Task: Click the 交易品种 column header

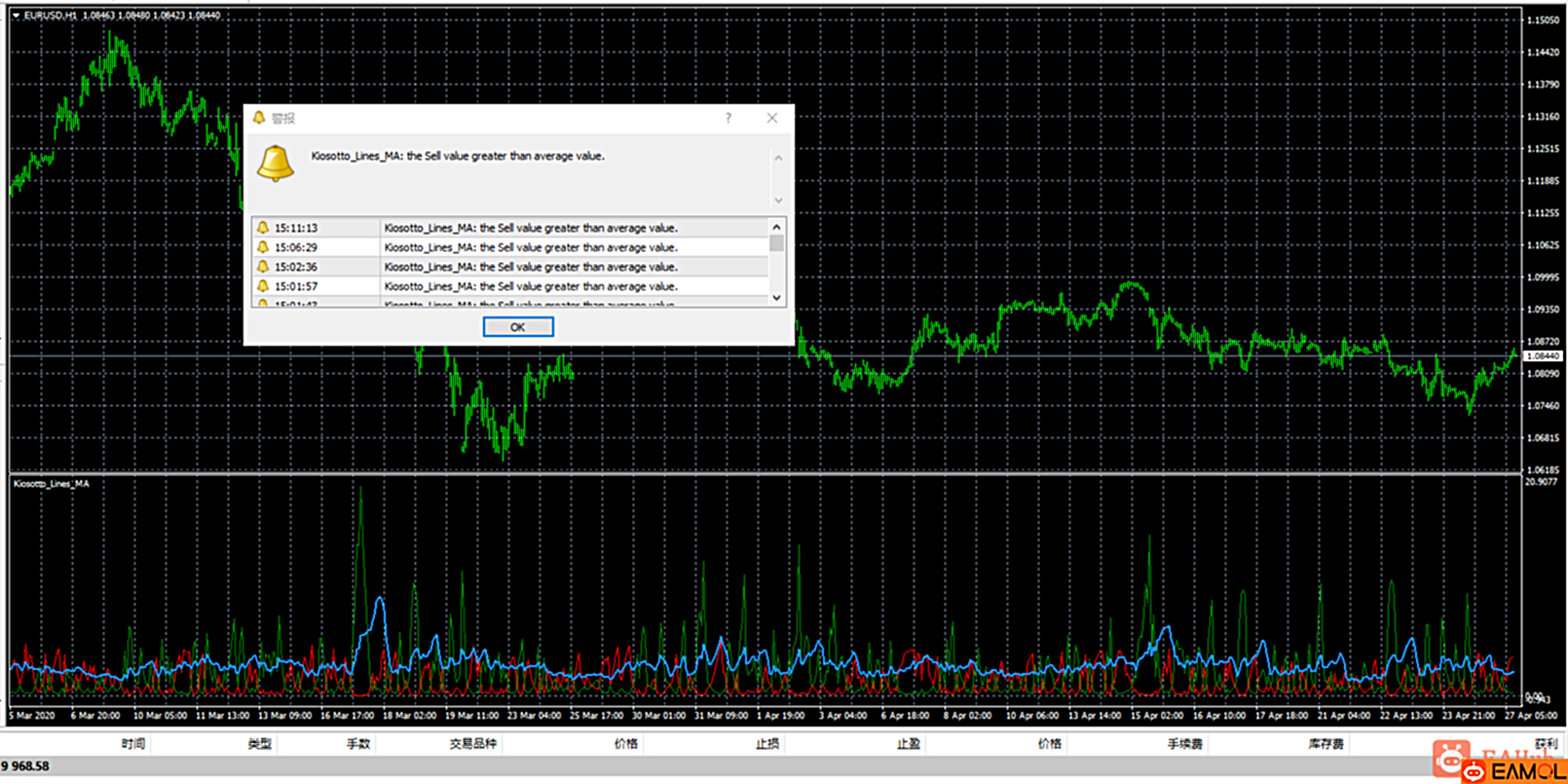Action: point(472,744)
